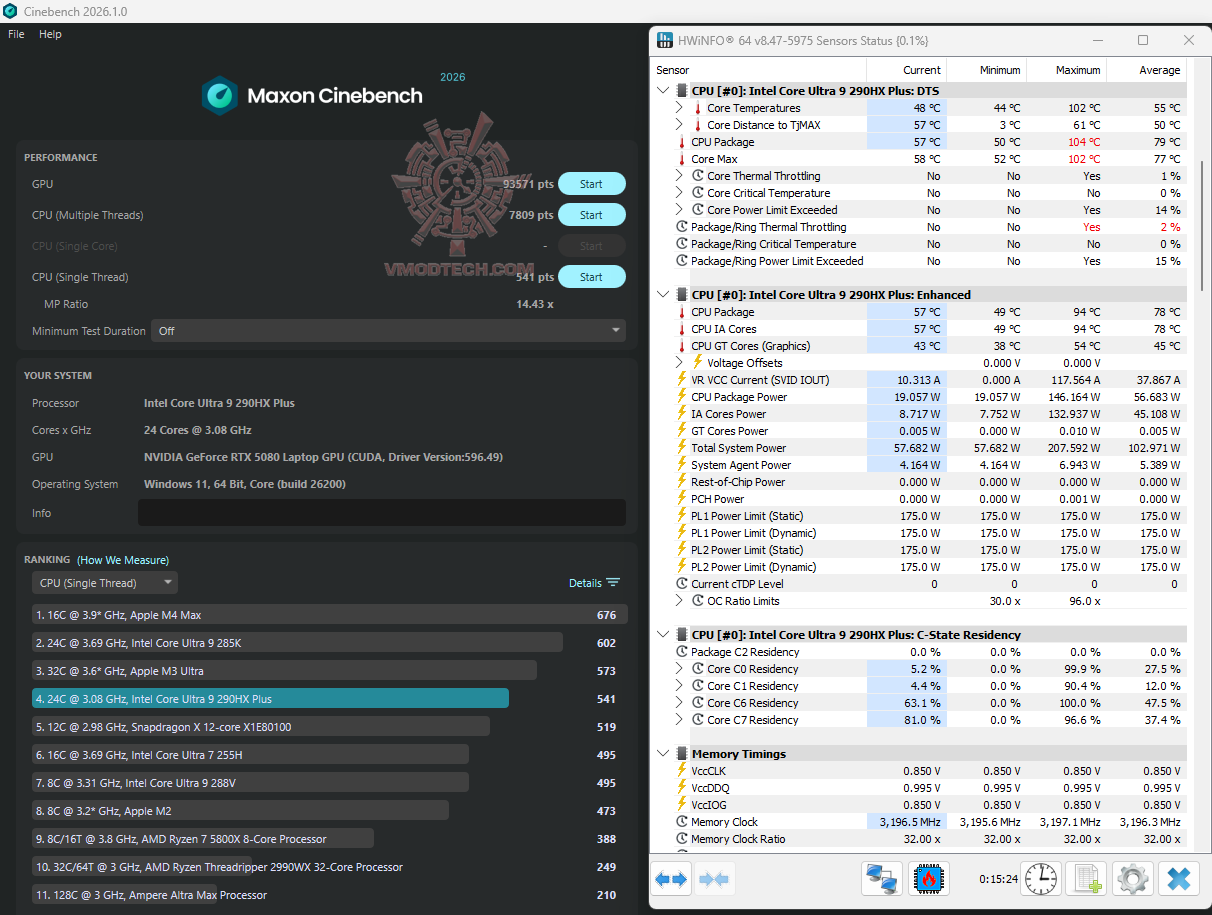
Task: Open the Help menu in Cinebench
Action: pos(50,34)
